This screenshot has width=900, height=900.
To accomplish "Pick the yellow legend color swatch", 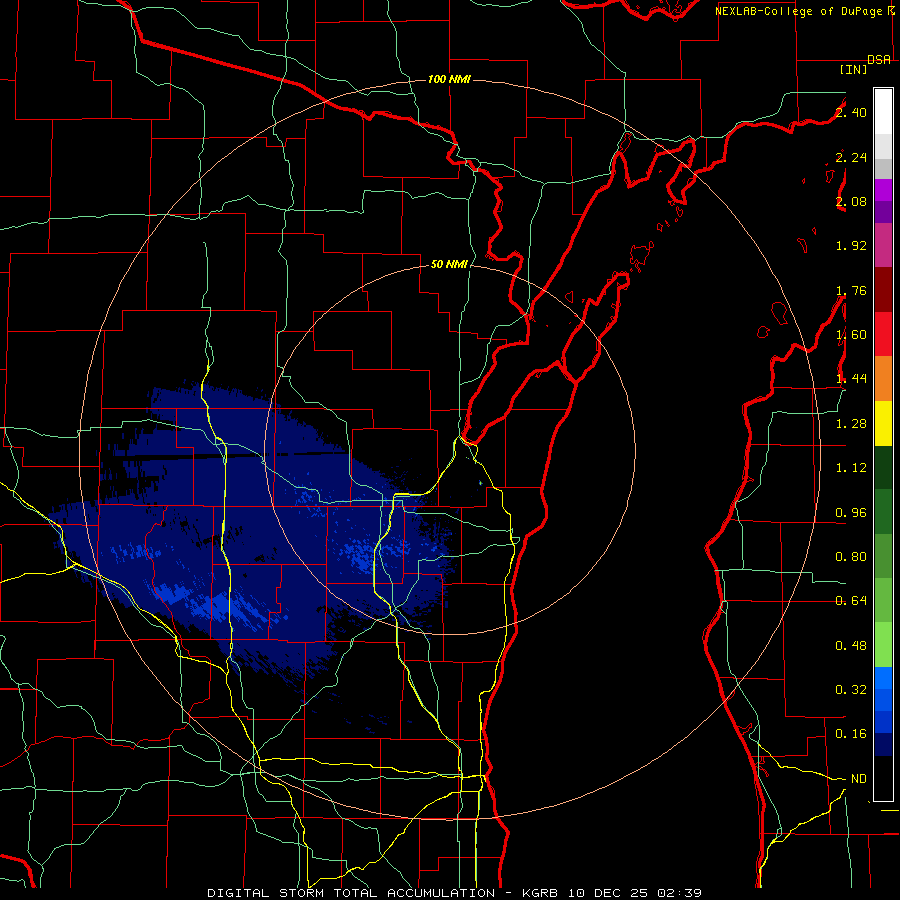I will (x=883, y=424).
